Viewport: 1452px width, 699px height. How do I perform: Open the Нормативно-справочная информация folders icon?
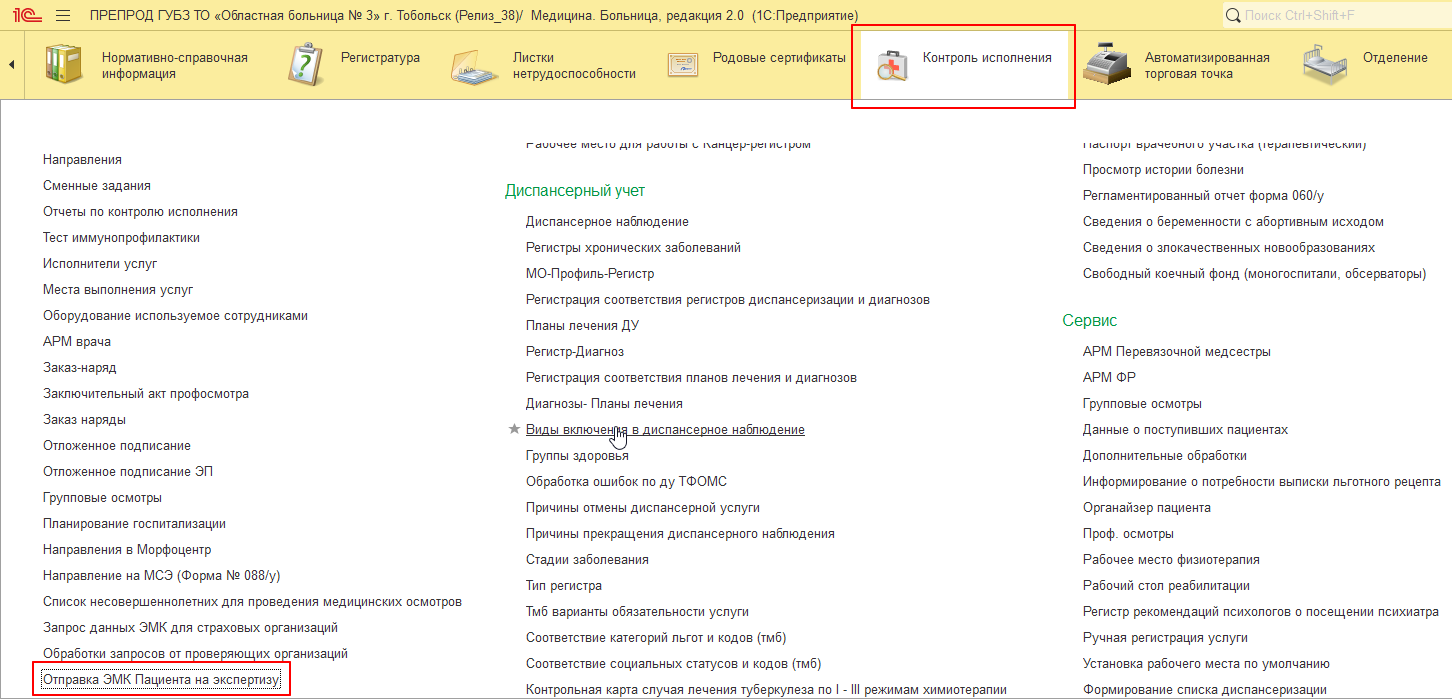(65, 65)
